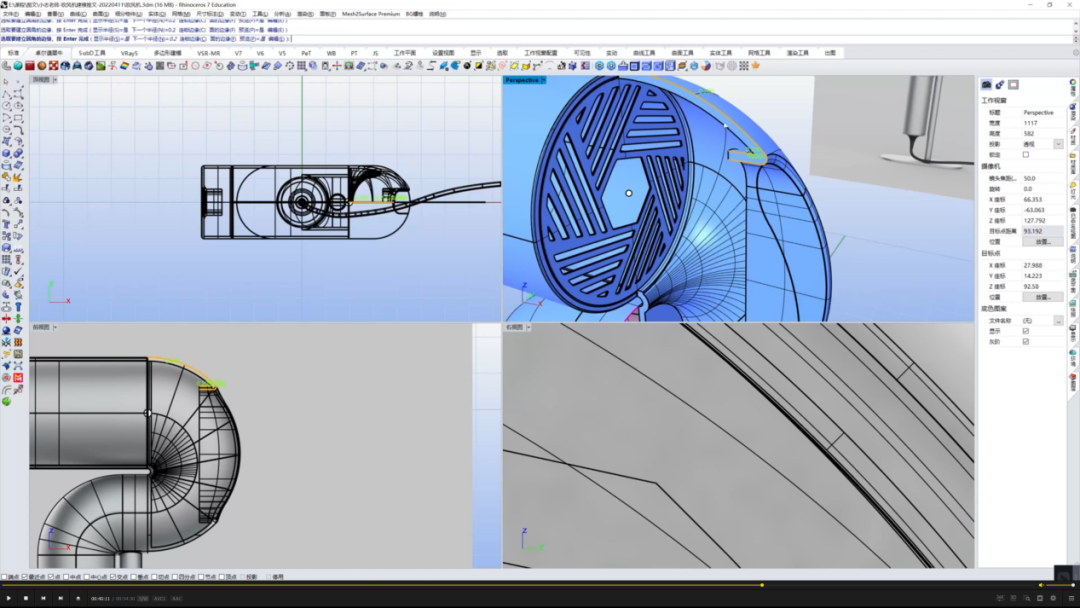Viewport: 1080px width, 608px height.
Task: Click the red-framed rectangle icon in the properties panel
Action: [1013, 85]
